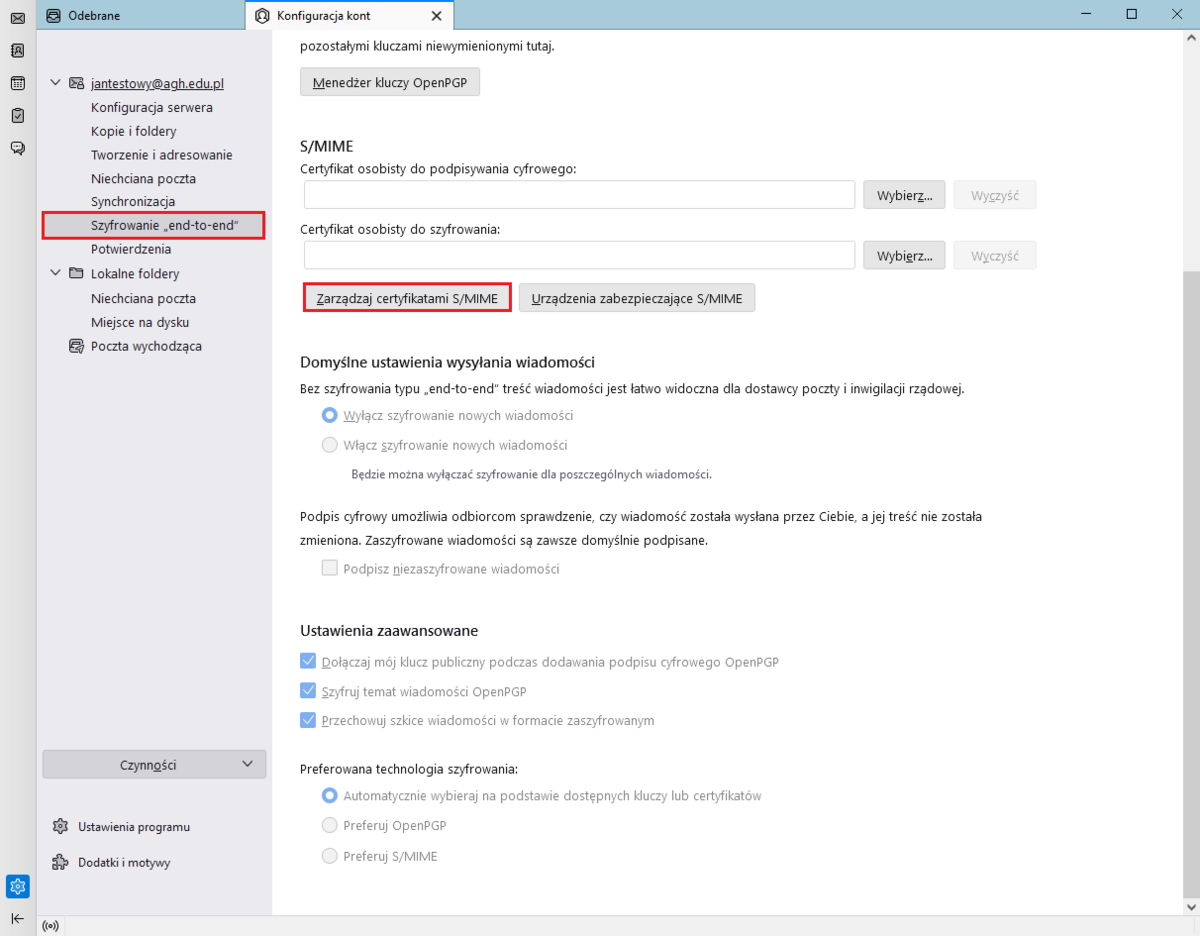Click the digital signing certificate text field
Viewport: 1200px width, 936px height.
tap(579, 195)
